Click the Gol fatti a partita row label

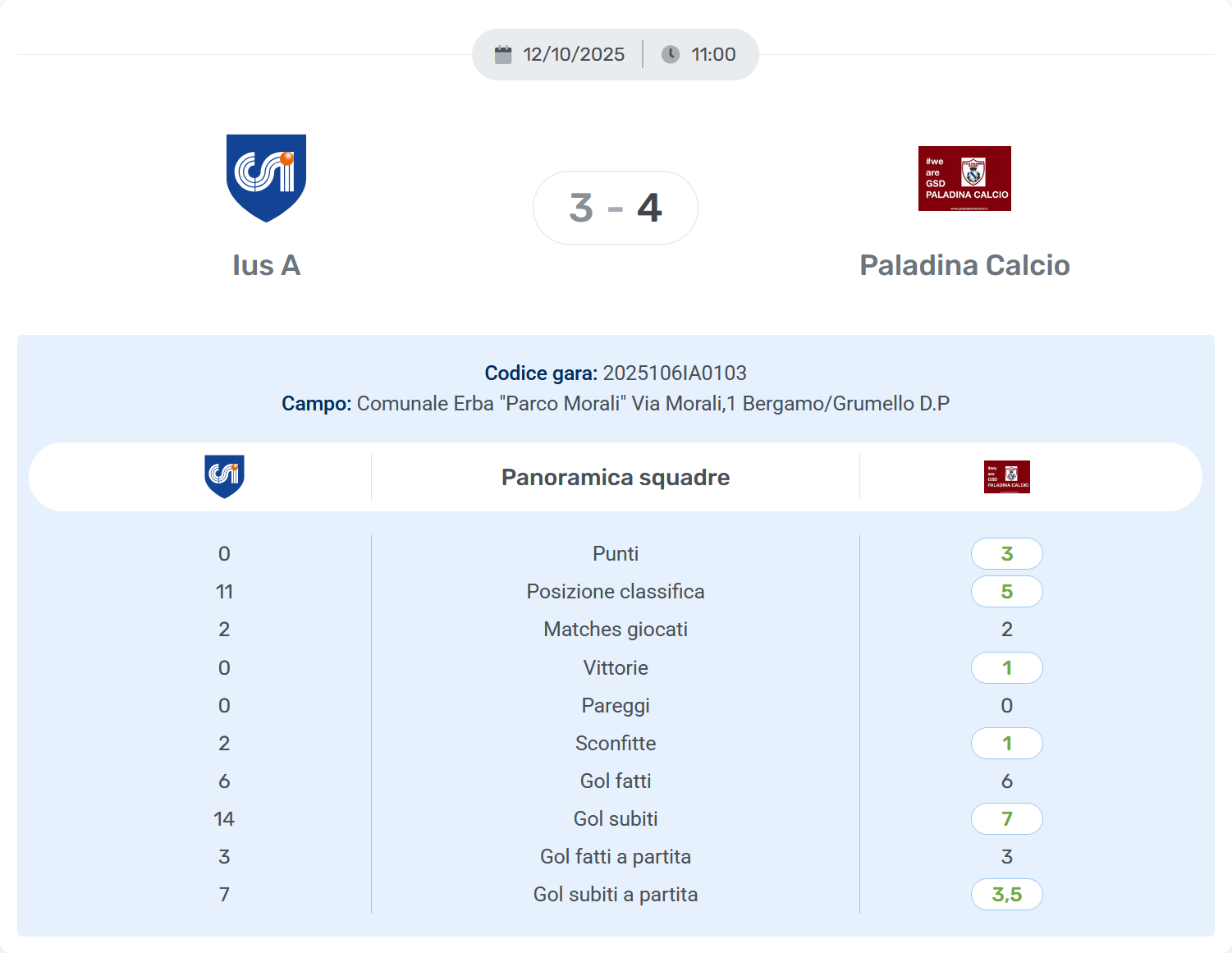[616, 857]
